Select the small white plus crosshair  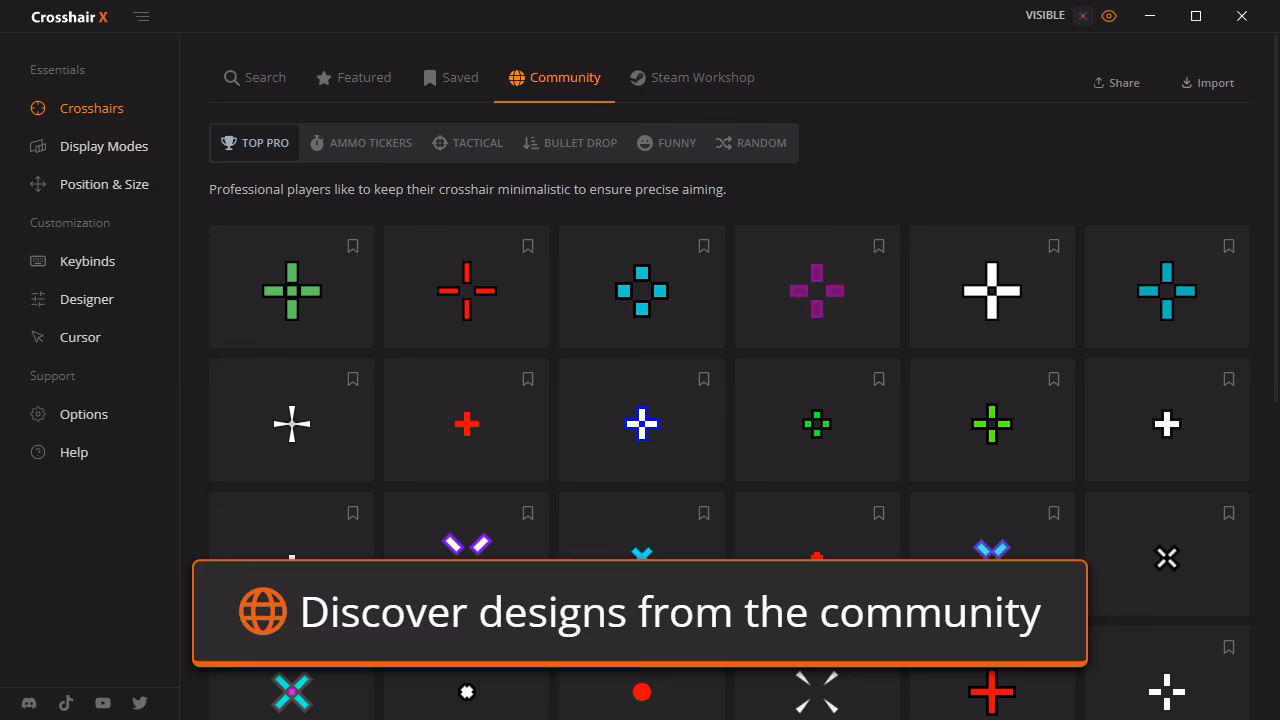click(1167, 424)
